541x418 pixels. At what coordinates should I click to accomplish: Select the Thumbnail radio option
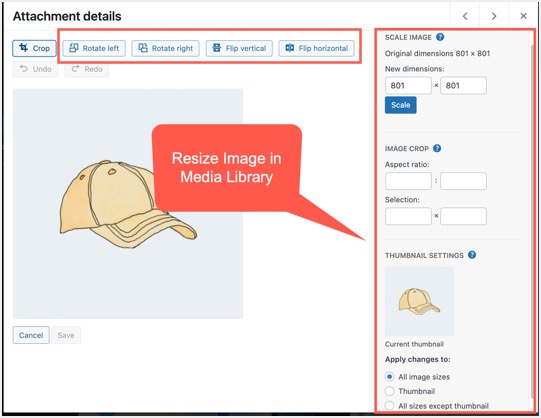pyautogui.click(x=390, y=391)
